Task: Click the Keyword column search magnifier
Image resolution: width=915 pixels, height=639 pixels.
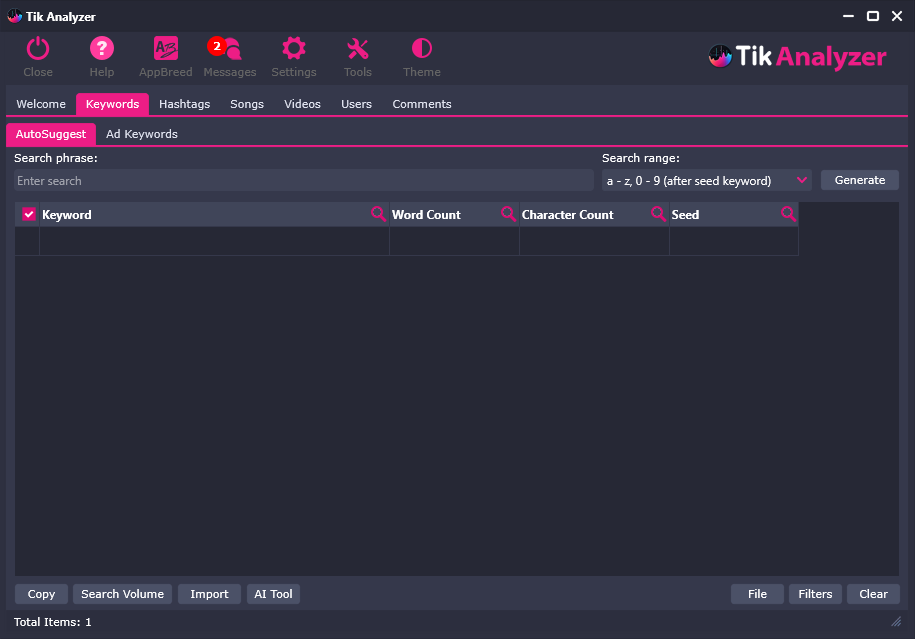Action: coord(378,214)
